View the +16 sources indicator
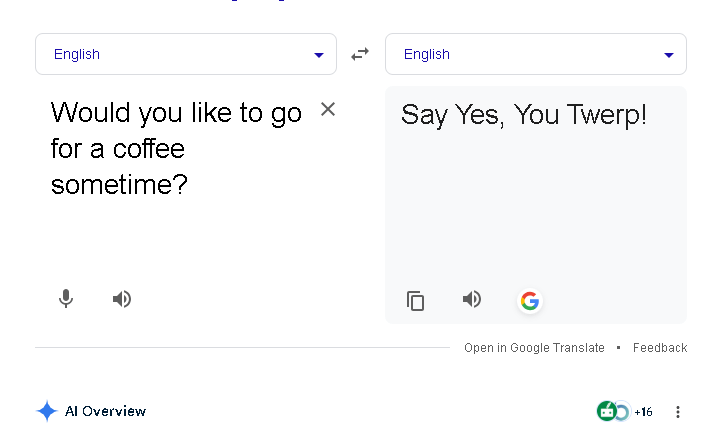The image size is (721, 433). tap(643, 412)
